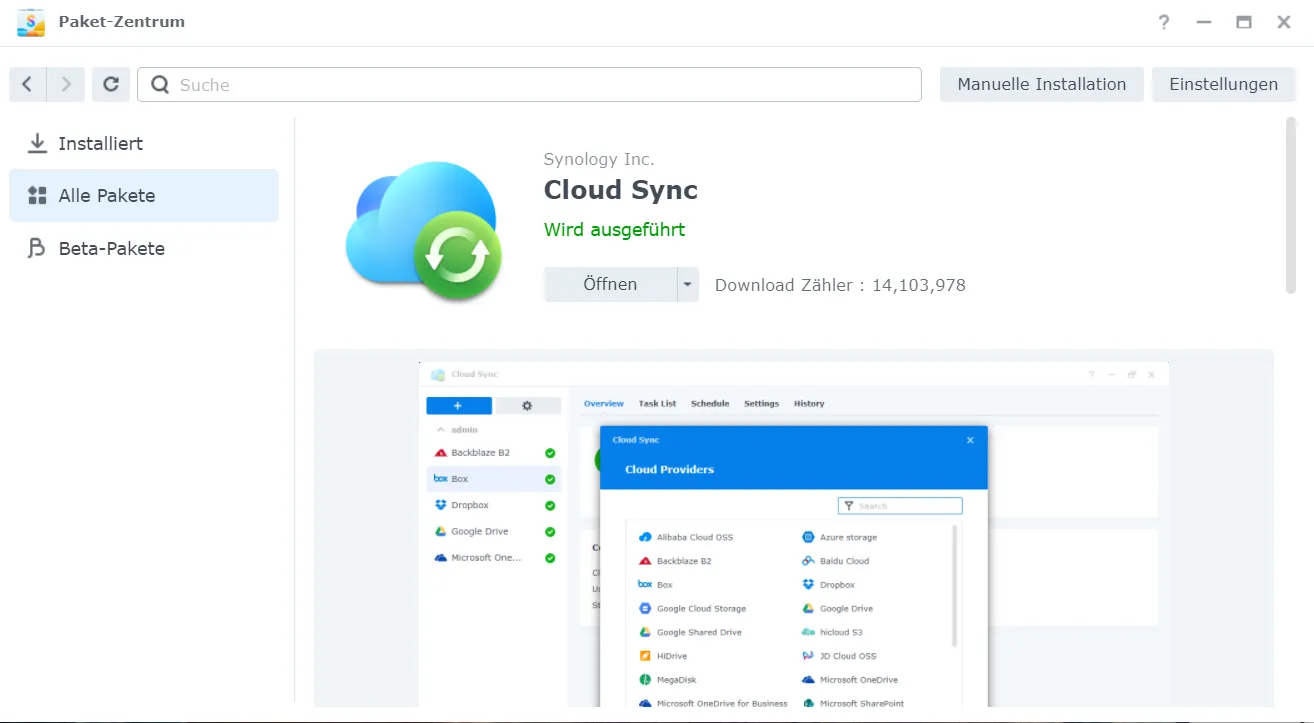This screenshot has height=723, width=1314.
Task: Minimize the Paket-Zentrum window
Action: pyautogui.click(x=1204, y=22)
